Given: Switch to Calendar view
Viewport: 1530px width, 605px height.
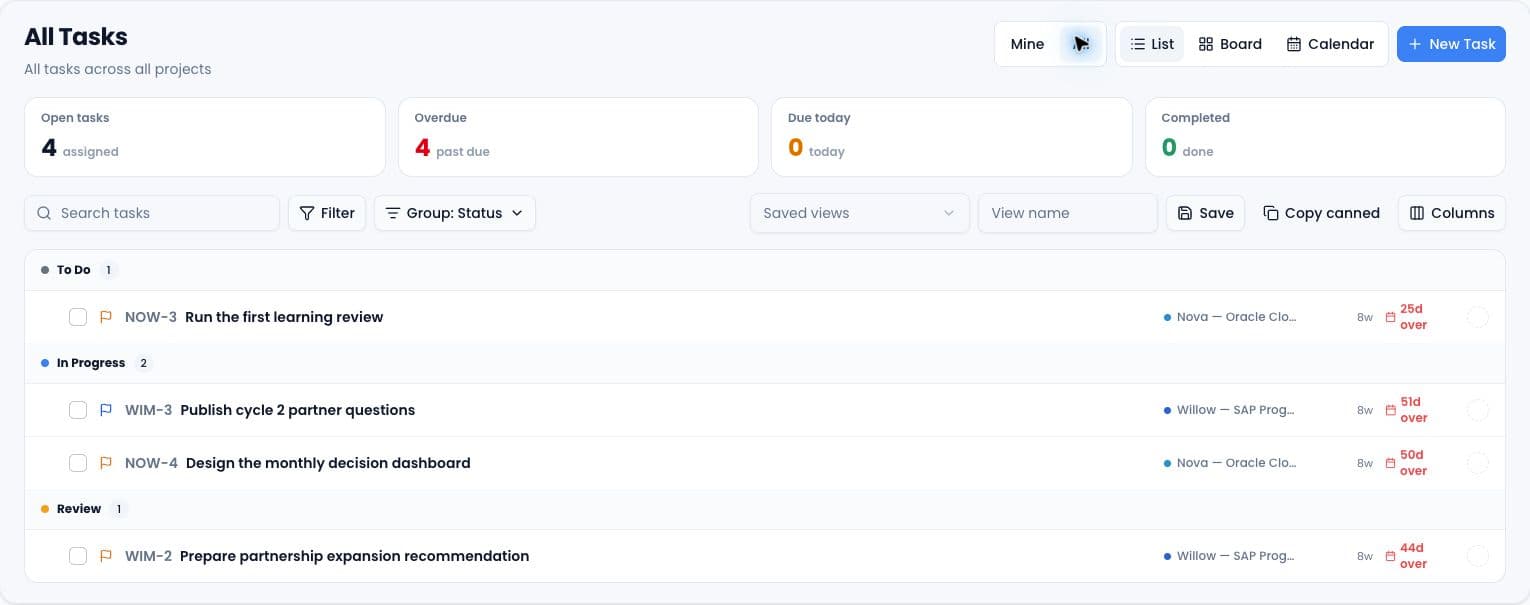Looking at the screenshot, I should coord(1330,44).
